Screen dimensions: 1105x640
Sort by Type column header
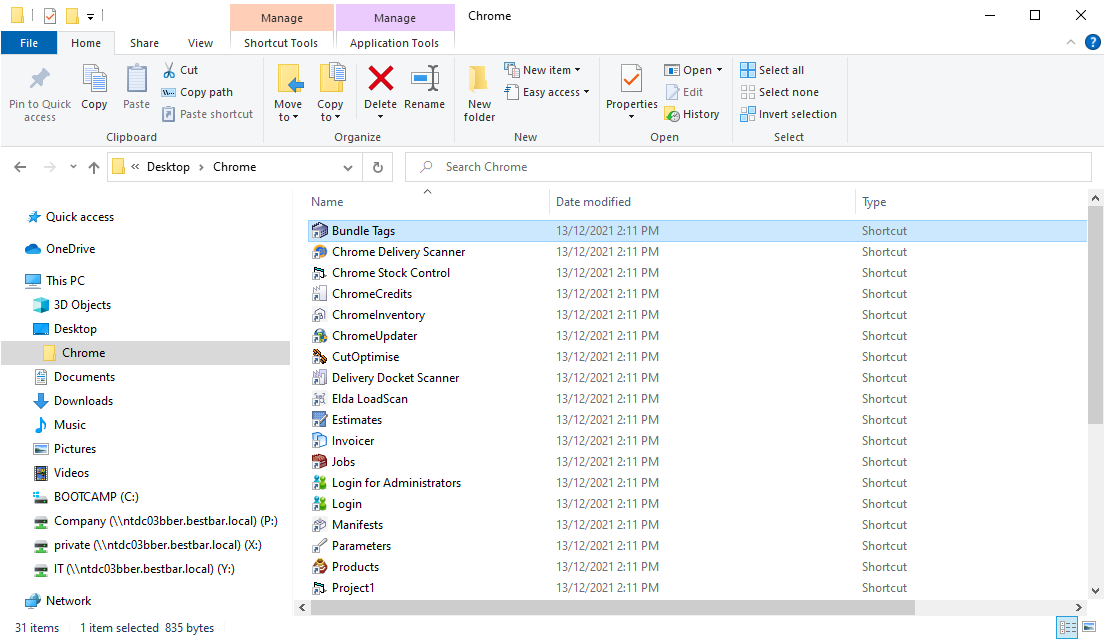pyautogui.click(x=874, y=202)
